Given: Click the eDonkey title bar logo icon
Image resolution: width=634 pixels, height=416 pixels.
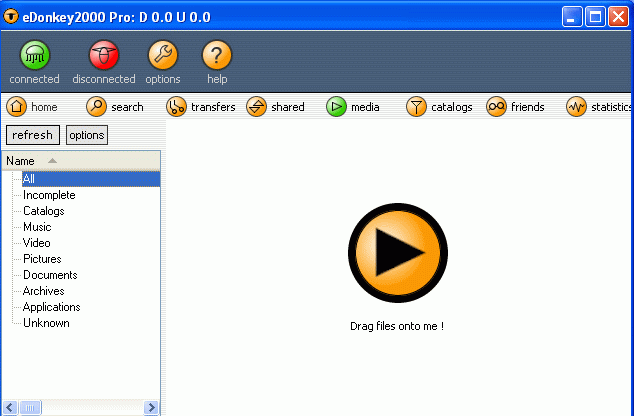Looking at the screenshot, I should [11, 17].
